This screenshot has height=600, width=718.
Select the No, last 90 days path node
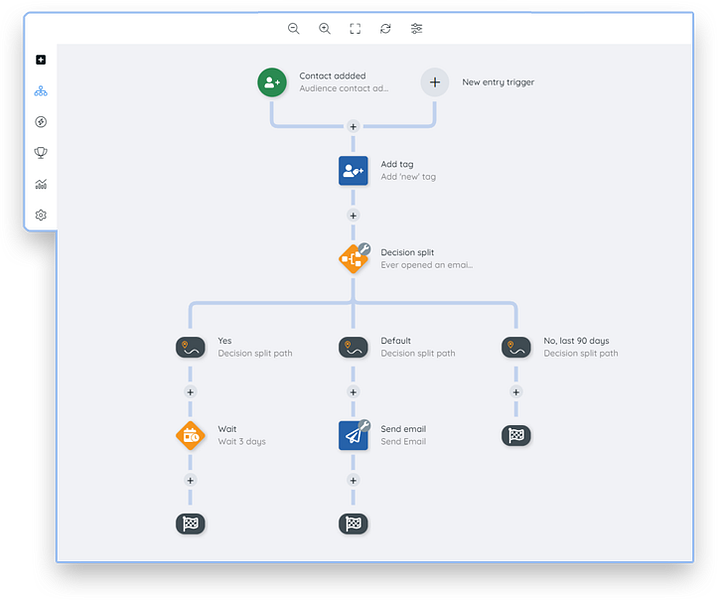516,348
